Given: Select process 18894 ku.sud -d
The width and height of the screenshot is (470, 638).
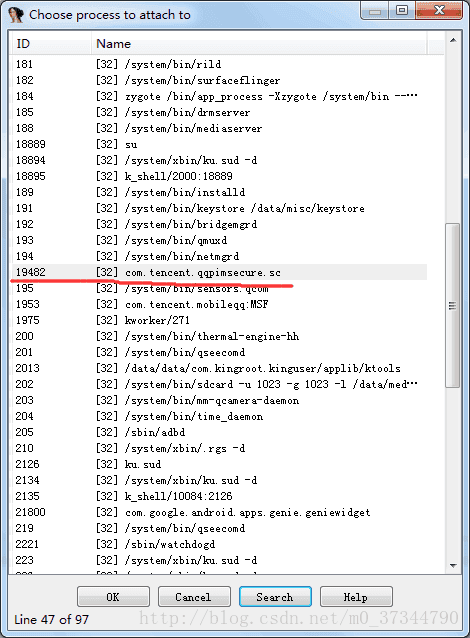Looking at the screenshot, I should tap(219, 160).
